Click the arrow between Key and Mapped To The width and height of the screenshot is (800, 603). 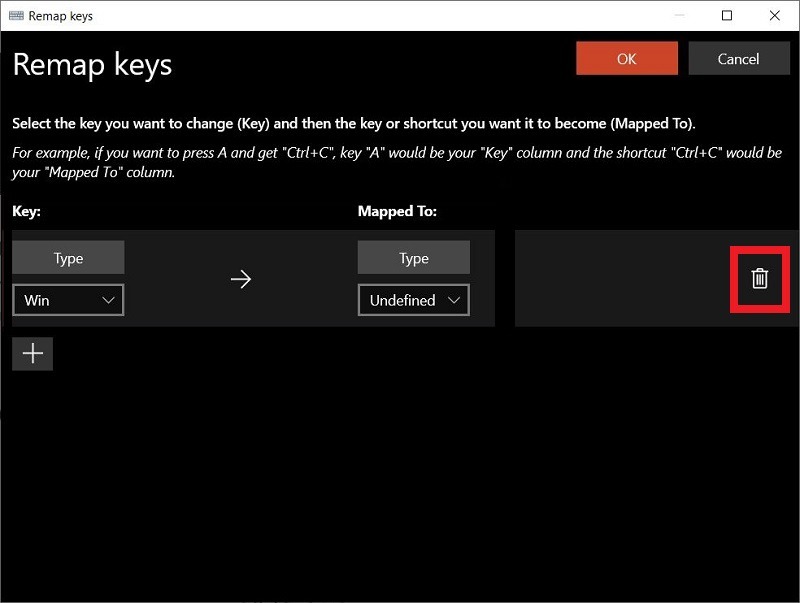click(x=241, y=280)
